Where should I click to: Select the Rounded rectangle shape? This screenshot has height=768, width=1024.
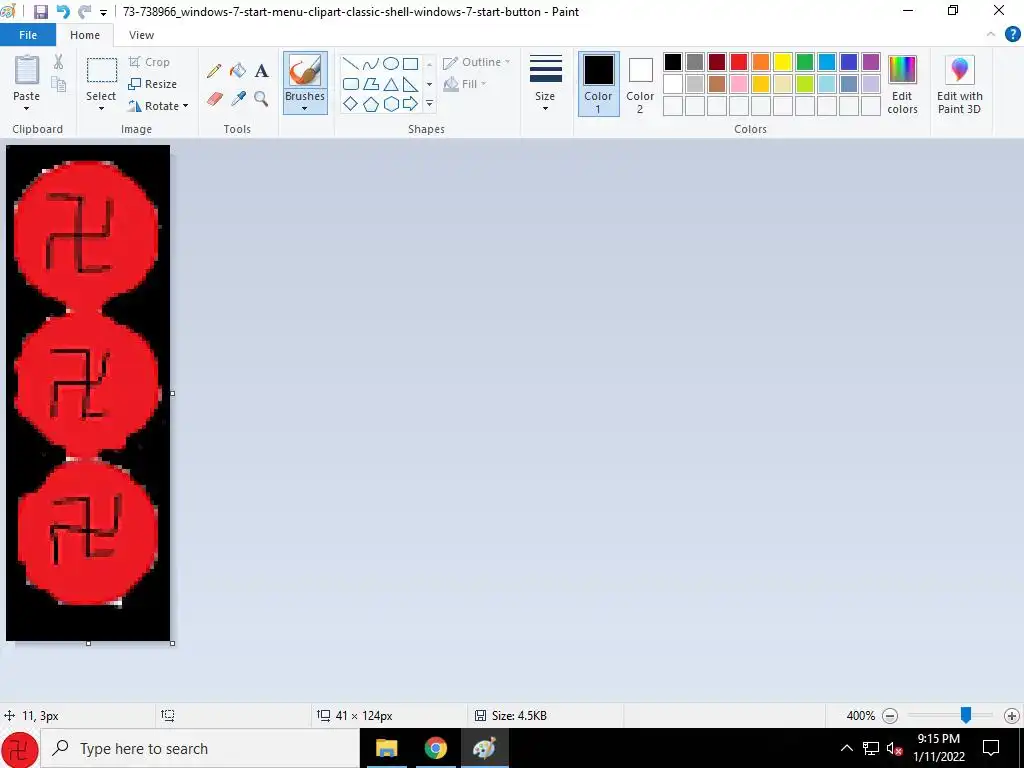pyautogui.click(x=351, y=84)
